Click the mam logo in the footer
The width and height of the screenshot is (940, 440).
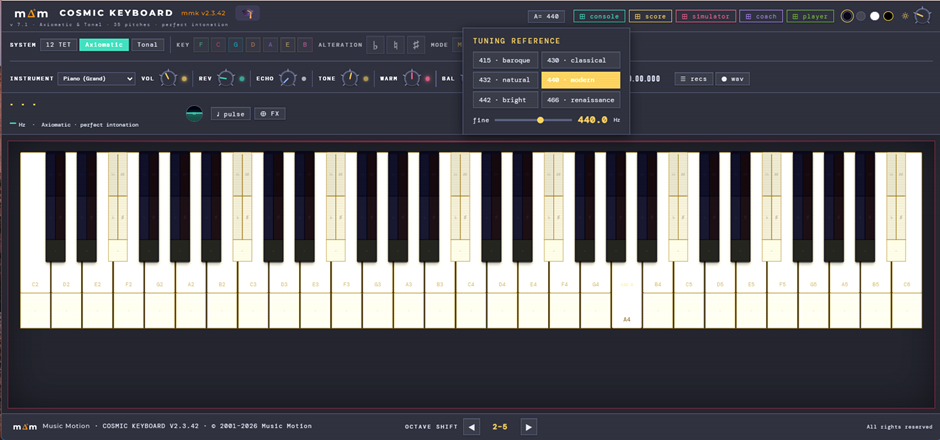25,426
